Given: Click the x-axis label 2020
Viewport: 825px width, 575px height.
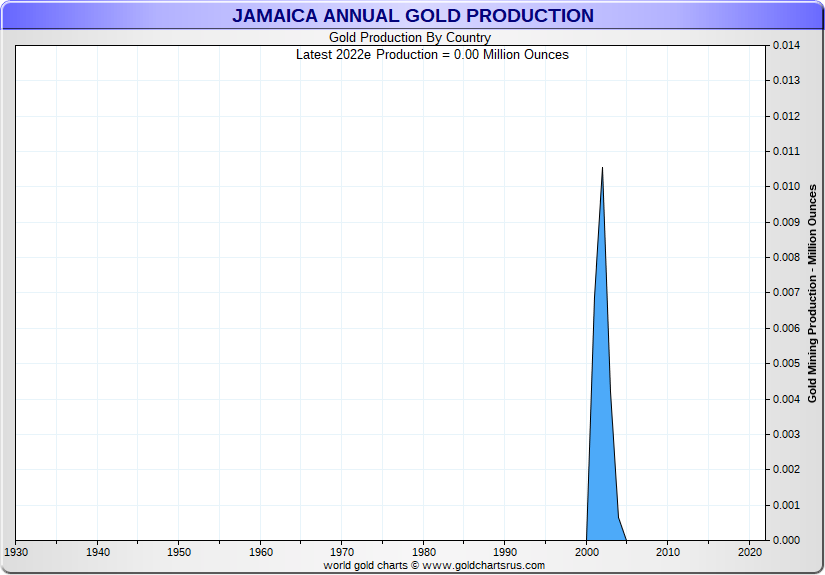Looking at the screenshot, I should [x=749, y=552].
